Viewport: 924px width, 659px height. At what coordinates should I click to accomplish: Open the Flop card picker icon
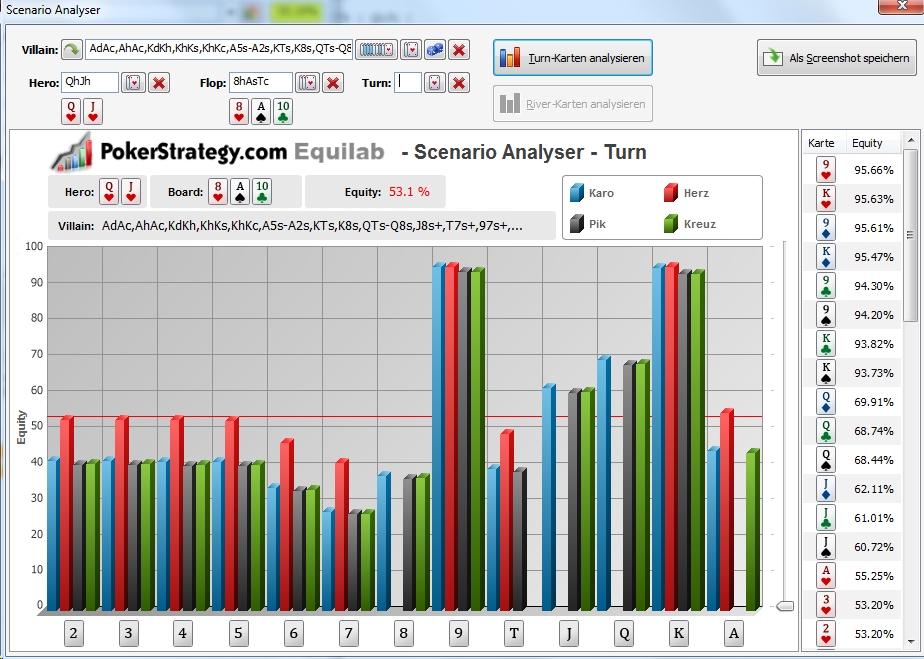tap(308, 83)
